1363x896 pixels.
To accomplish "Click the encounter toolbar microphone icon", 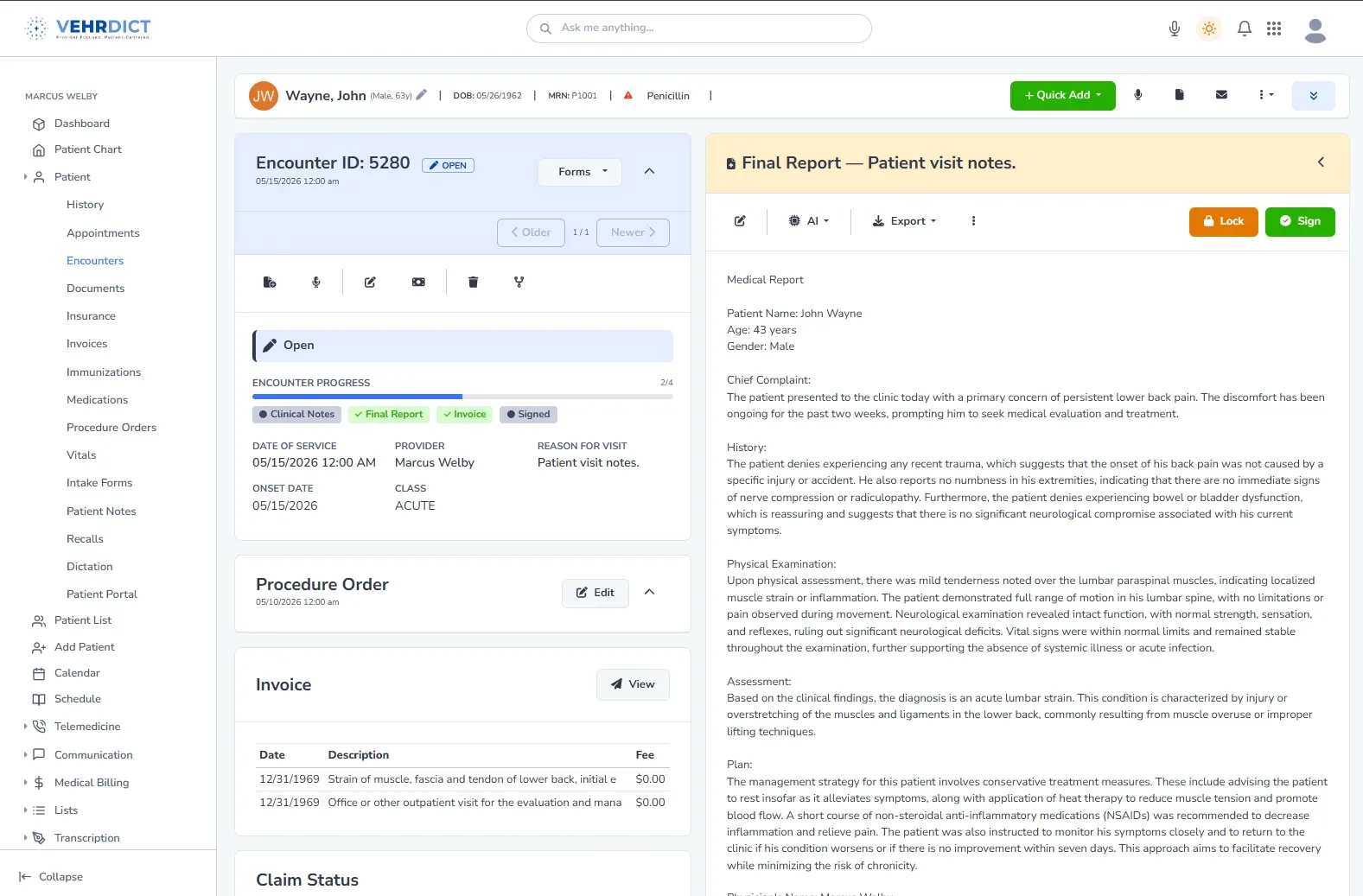I will point(316,282).
